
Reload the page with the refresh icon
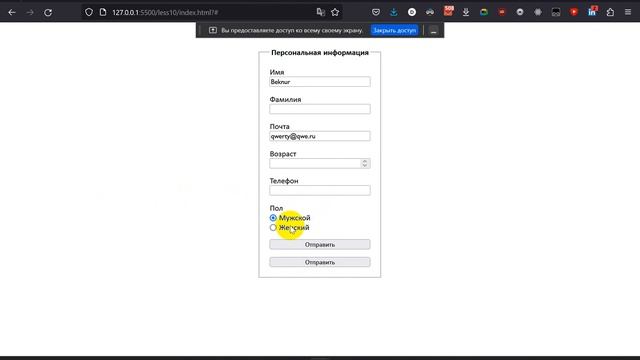point(48,12)
